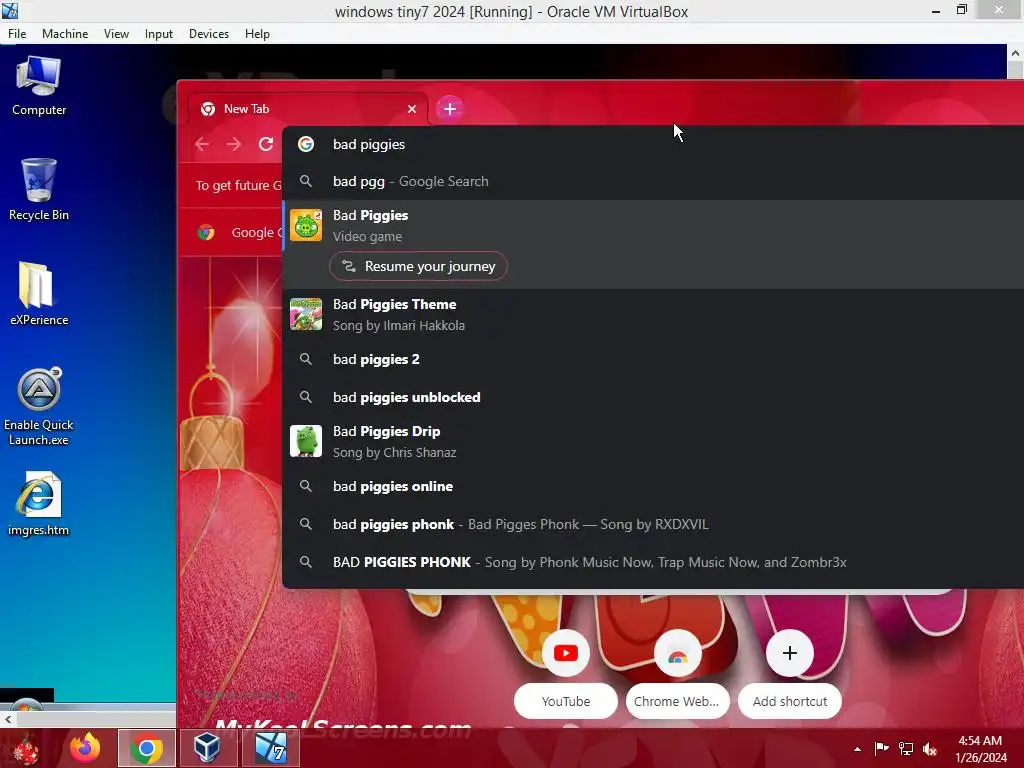Screen dimensions: 1024x768
Task: Click the Google G icon in omnibox
Action: click(306, 144)
